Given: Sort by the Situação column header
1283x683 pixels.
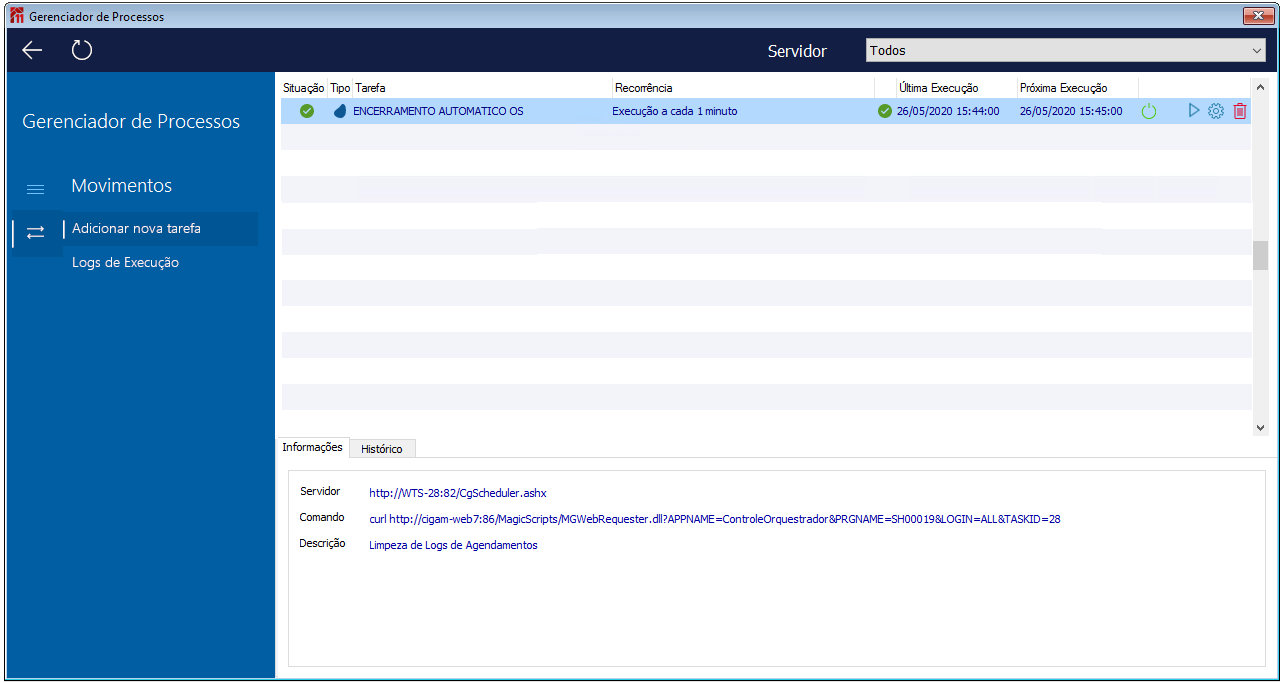Looking at the screenshot, I should click(304, 88).
